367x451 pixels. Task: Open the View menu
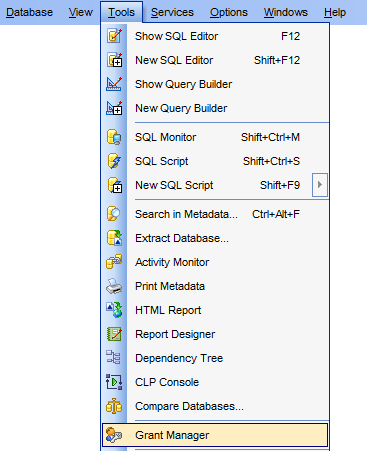point(81,12)
